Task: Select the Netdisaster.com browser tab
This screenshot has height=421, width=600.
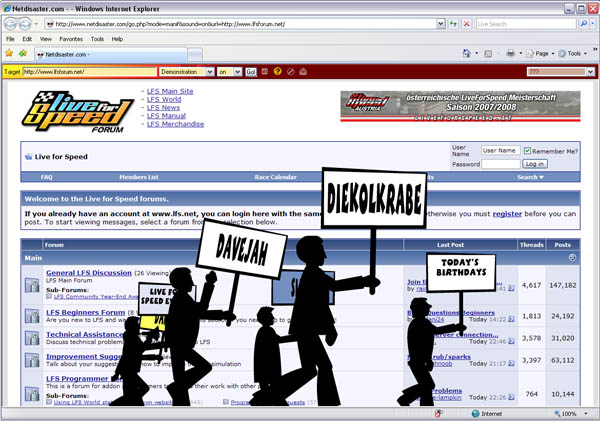Action: coord(110,54)
